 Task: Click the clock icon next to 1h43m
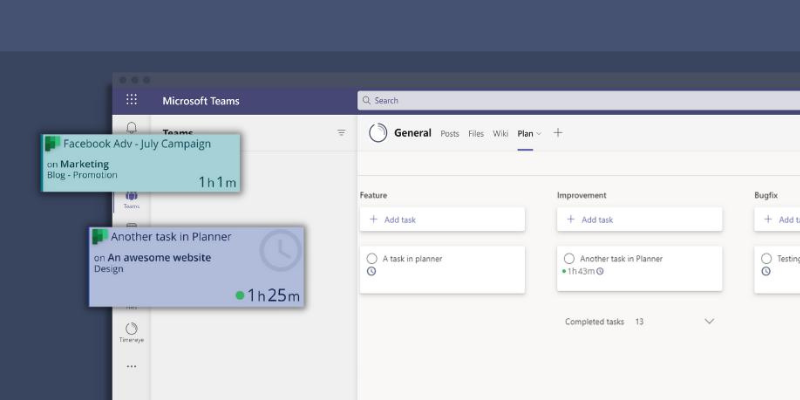click(600, 271)
